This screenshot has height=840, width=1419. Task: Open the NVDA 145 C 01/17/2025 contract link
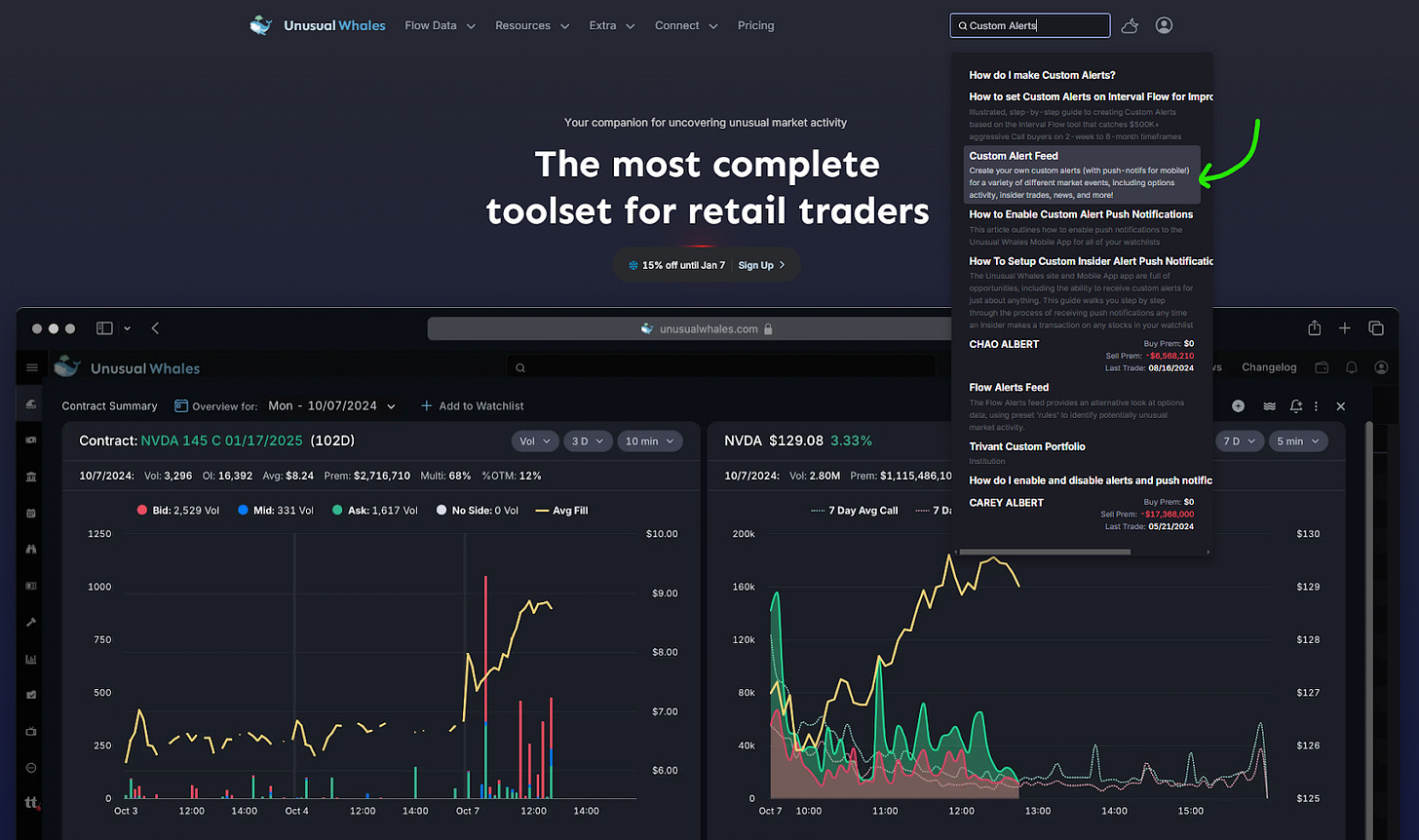pos(222,440)
